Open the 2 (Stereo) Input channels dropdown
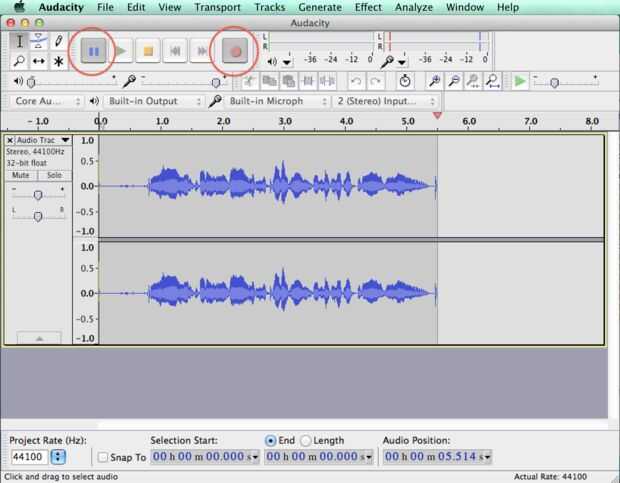The image size is (620, 483). (x=385, y=101)
